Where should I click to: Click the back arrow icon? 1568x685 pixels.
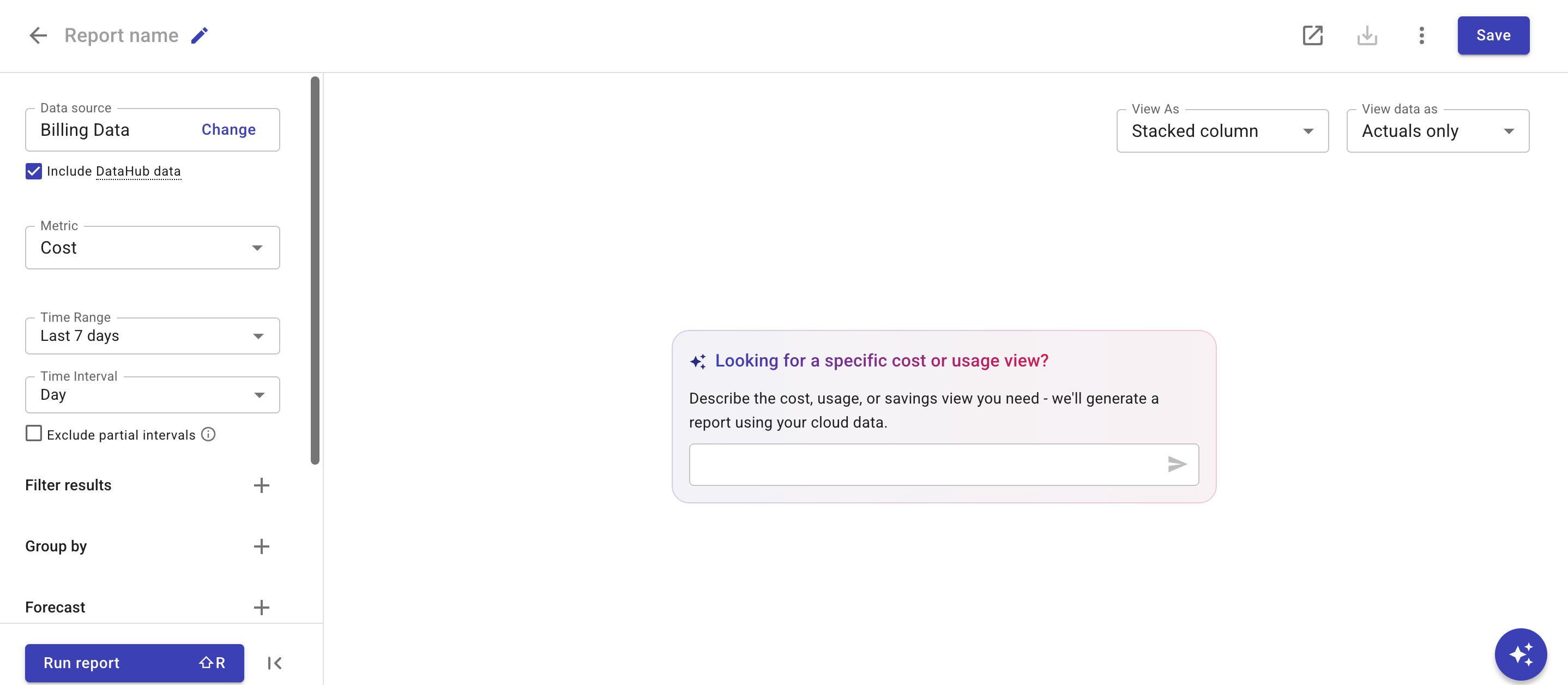click(38, 35)
